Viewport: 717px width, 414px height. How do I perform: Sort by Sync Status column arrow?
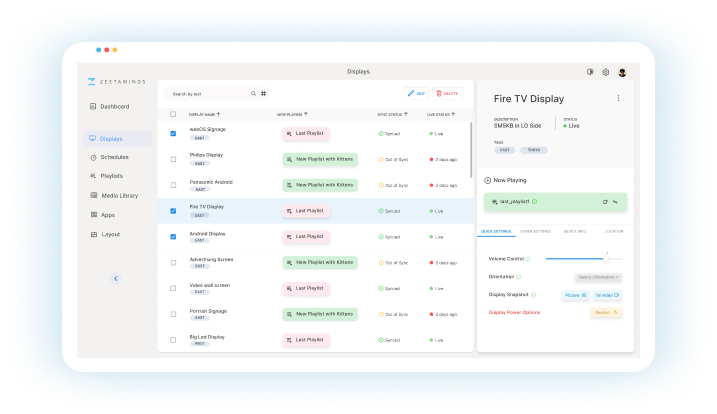pyautogui.click(x=406, y=114)
